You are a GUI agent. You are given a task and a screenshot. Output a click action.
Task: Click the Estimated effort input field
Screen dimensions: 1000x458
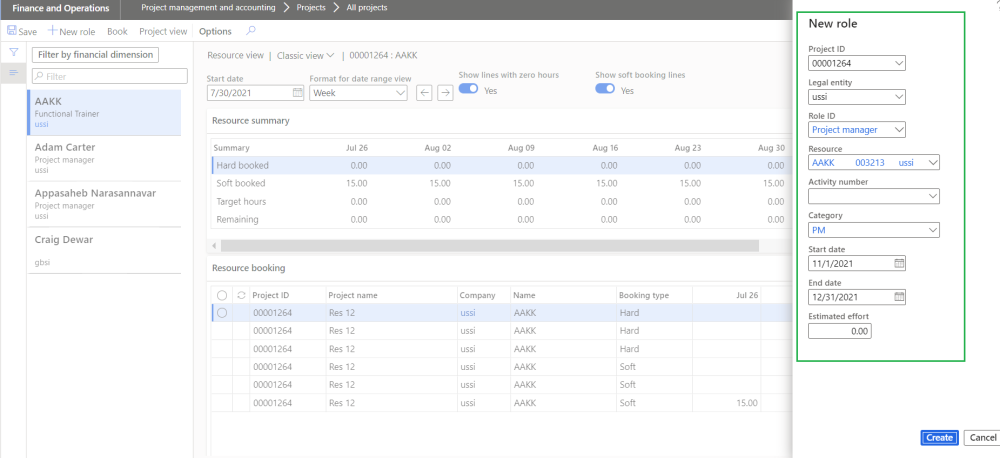840,331
